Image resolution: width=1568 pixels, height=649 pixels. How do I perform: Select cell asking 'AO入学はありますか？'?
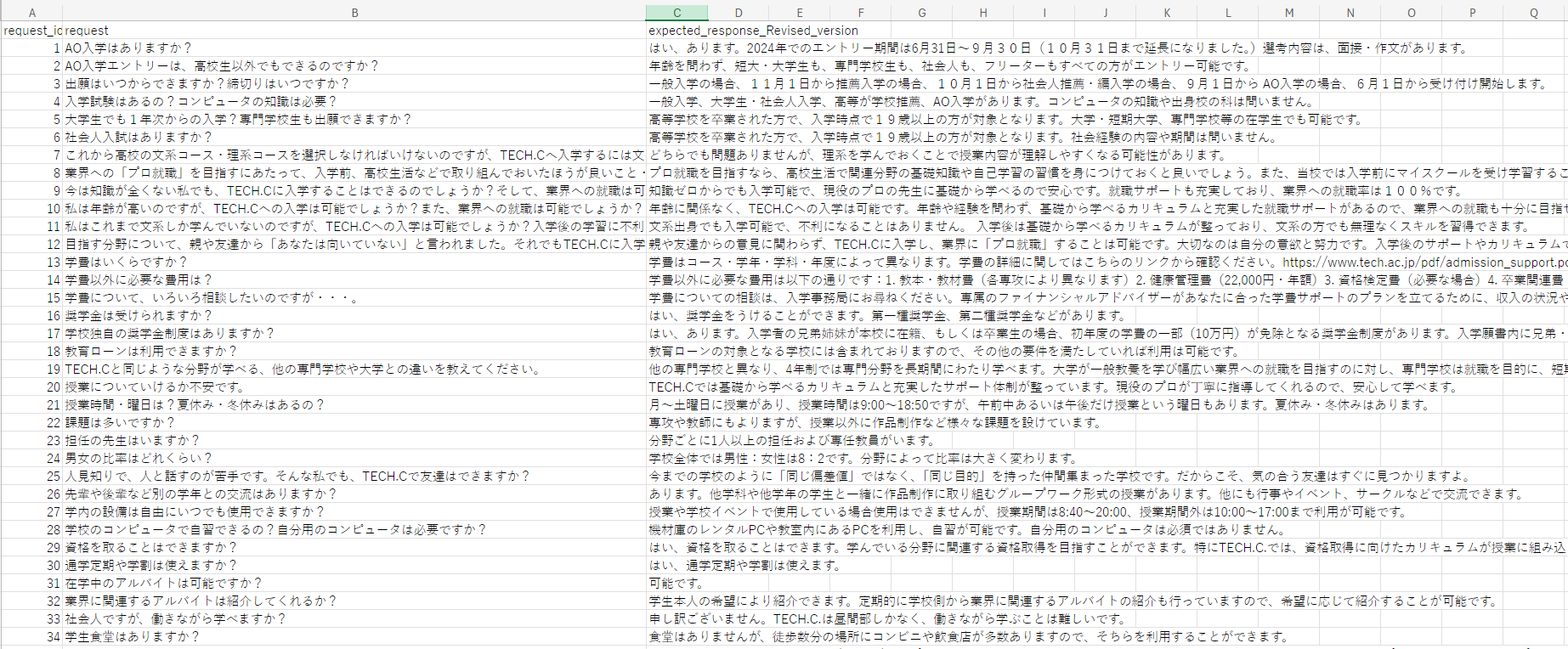(x=128, y=48)
